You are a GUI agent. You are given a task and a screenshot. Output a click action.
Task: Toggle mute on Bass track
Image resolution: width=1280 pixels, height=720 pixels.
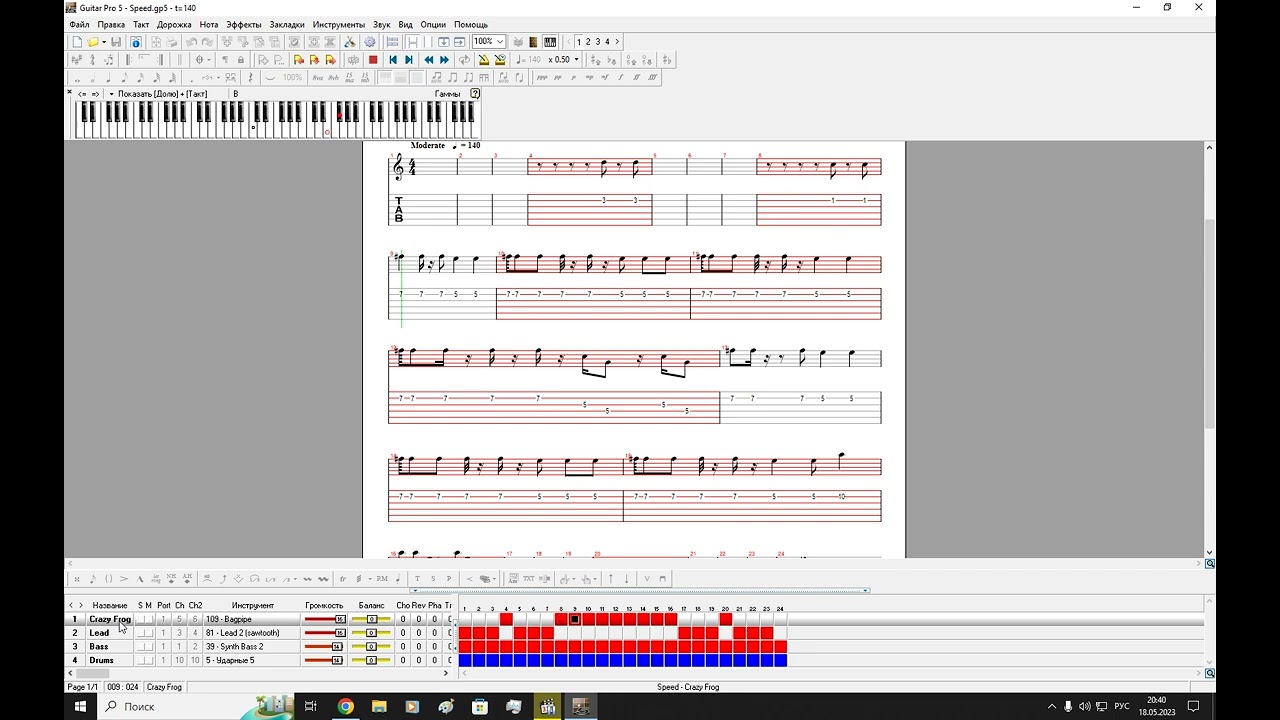pos(150,647)
